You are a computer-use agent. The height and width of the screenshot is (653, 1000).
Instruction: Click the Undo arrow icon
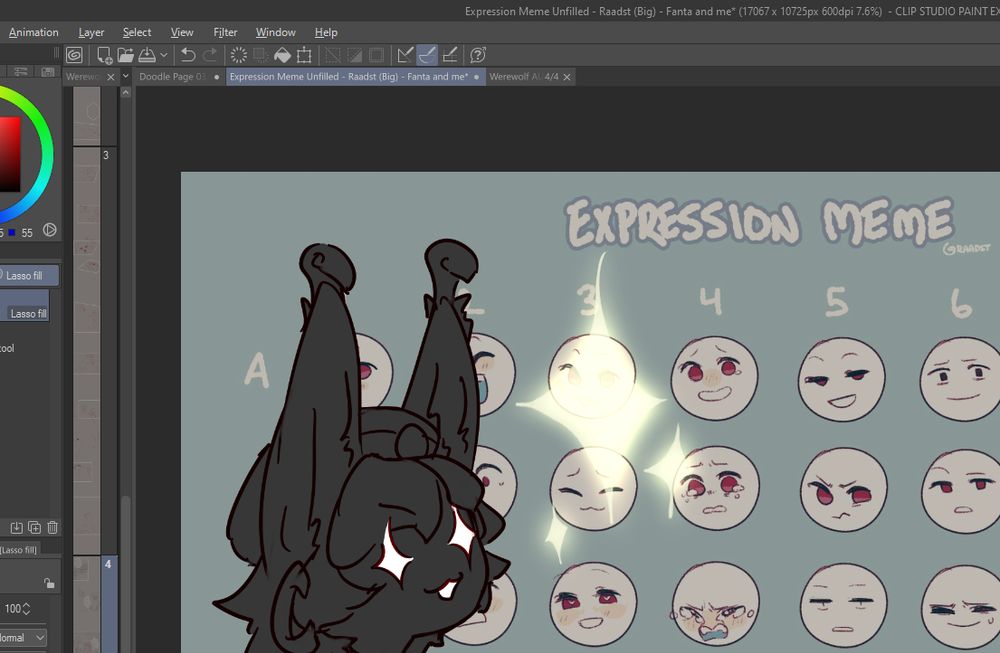click(188, 54)
